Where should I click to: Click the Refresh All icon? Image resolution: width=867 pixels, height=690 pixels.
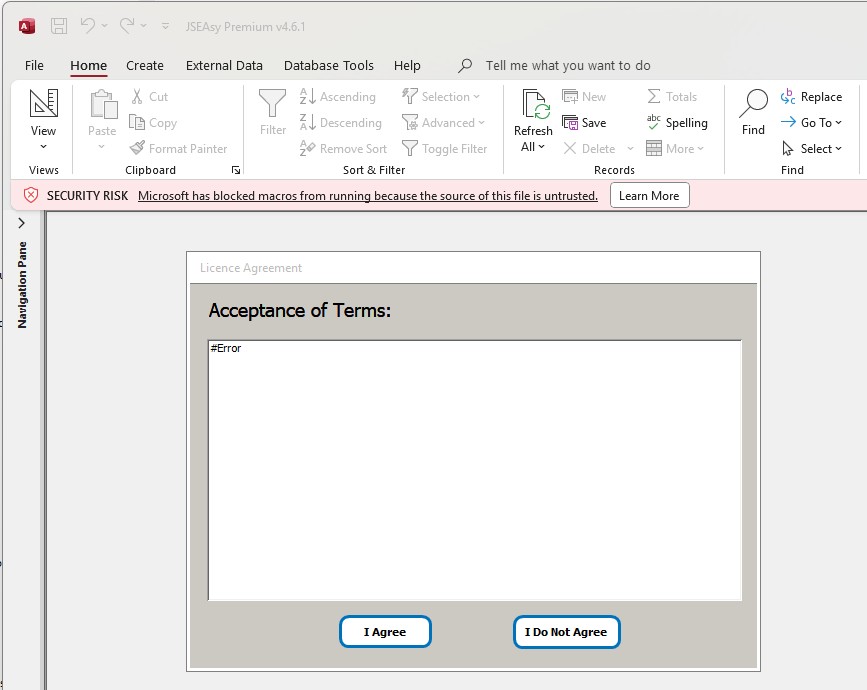click(x=533, y=106)
